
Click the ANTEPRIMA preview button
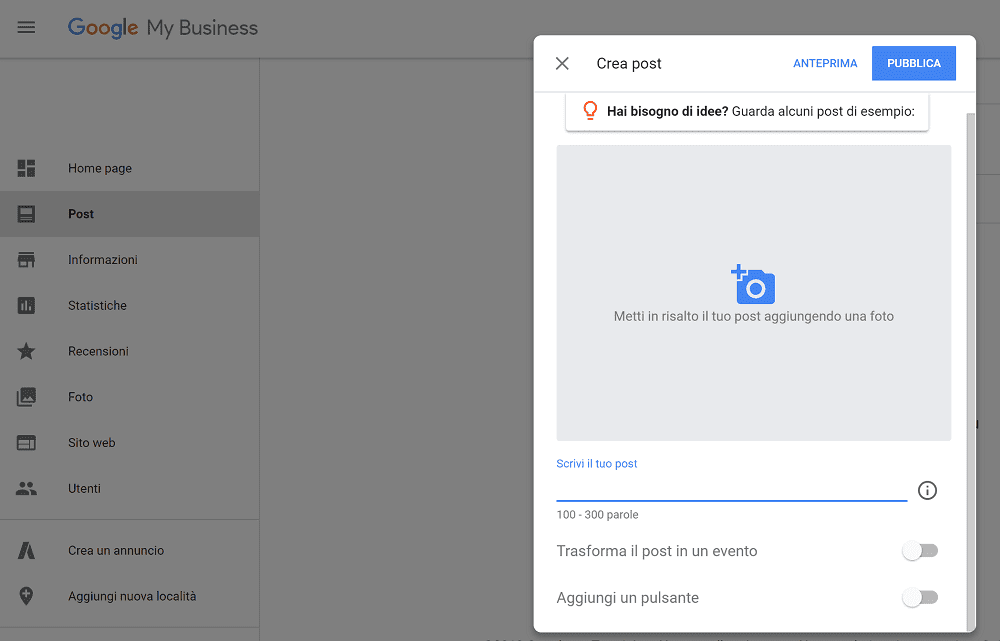[825, 63]
